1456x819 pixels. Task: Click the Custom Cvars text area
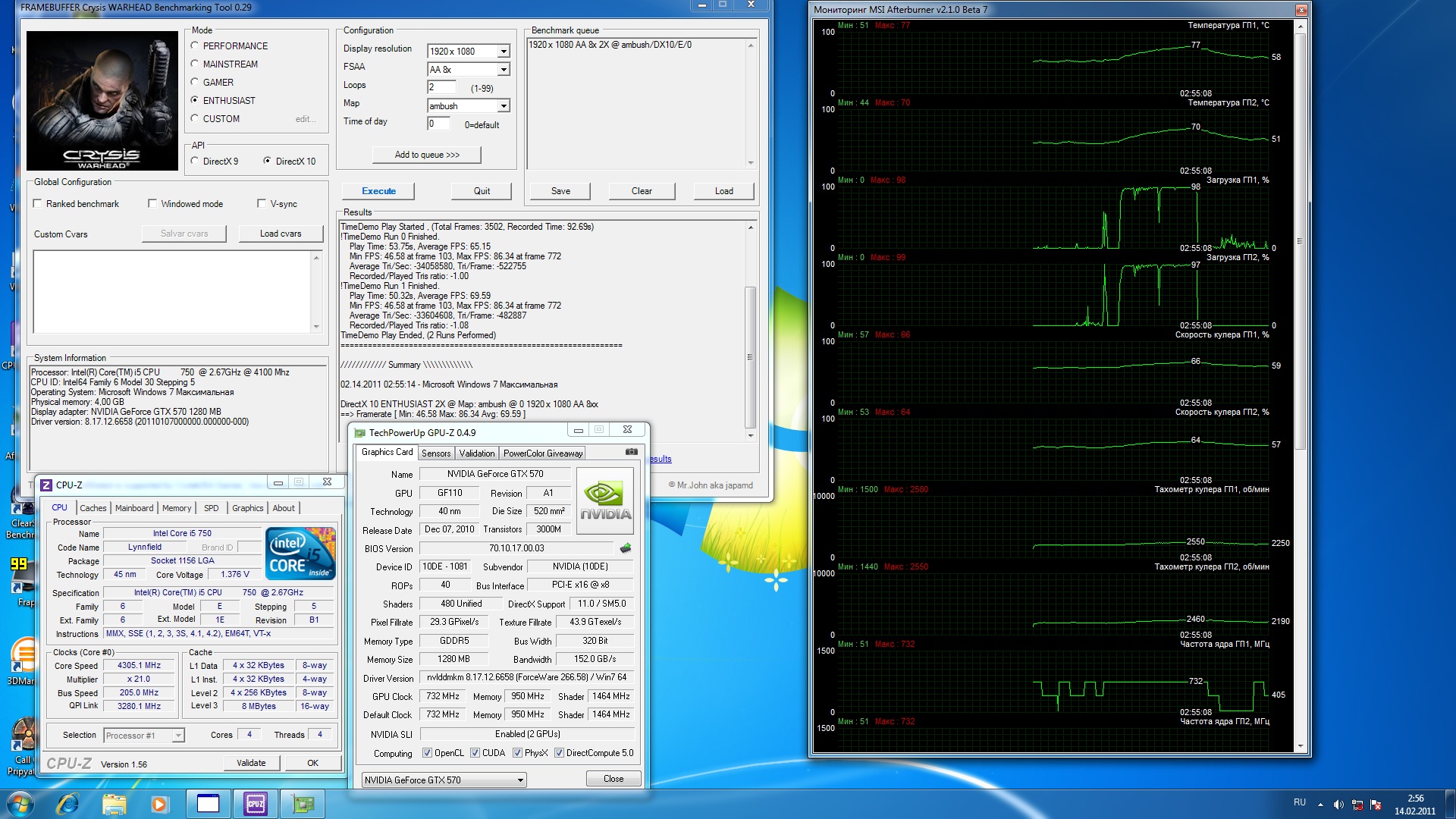[172, 292]
